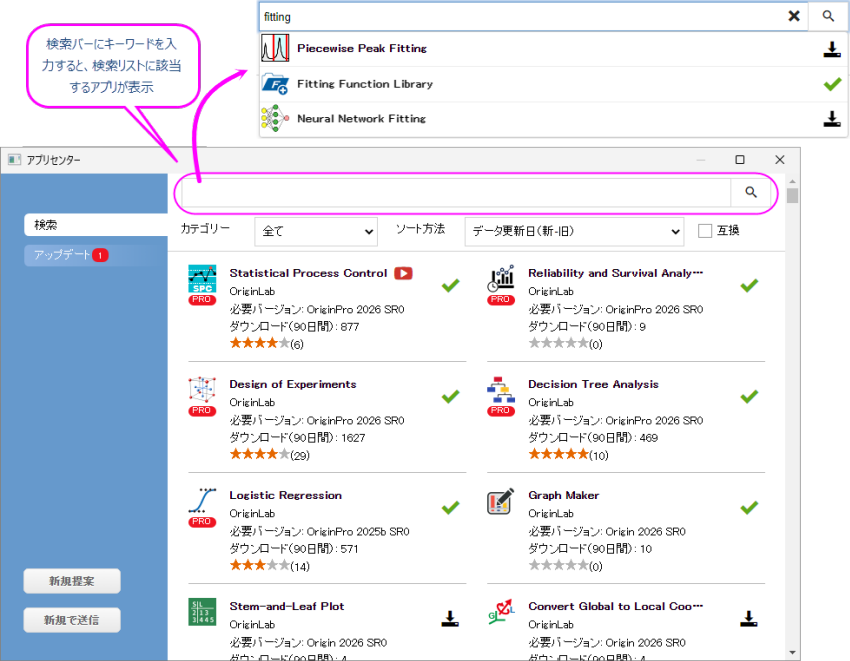This screenshot has height=661, width=850.
Task: Open the Reliability and Survival Analysis title
Action: 615,273
